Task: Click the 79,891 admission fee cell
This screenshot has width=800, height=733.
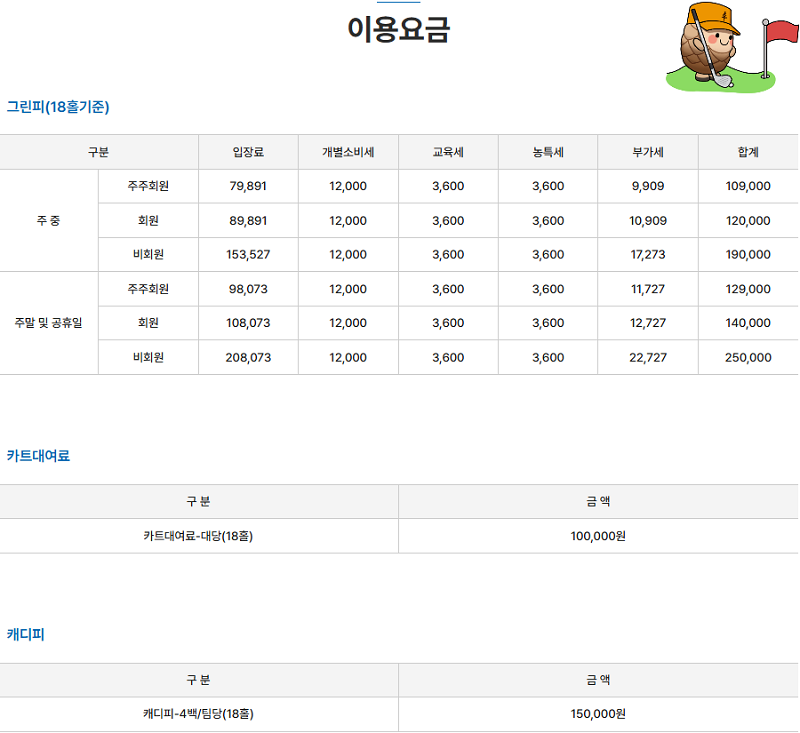Action: click(x=248, y=186)
